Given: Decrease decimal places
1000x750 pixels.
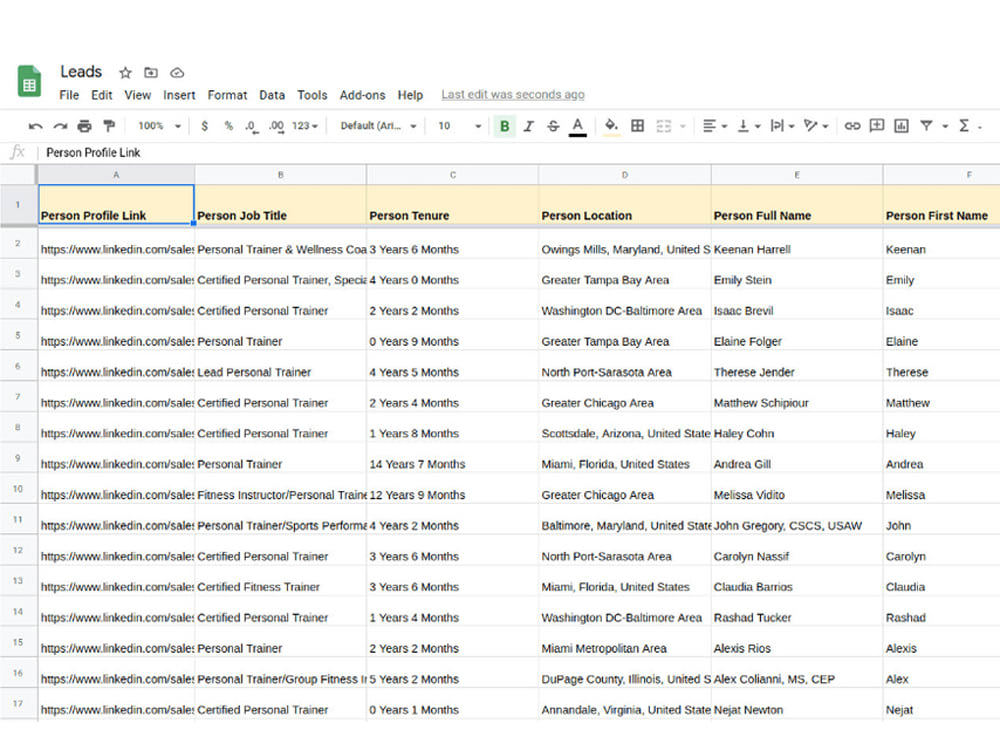Looking at the screenshot, I should (x=251, y=126).
